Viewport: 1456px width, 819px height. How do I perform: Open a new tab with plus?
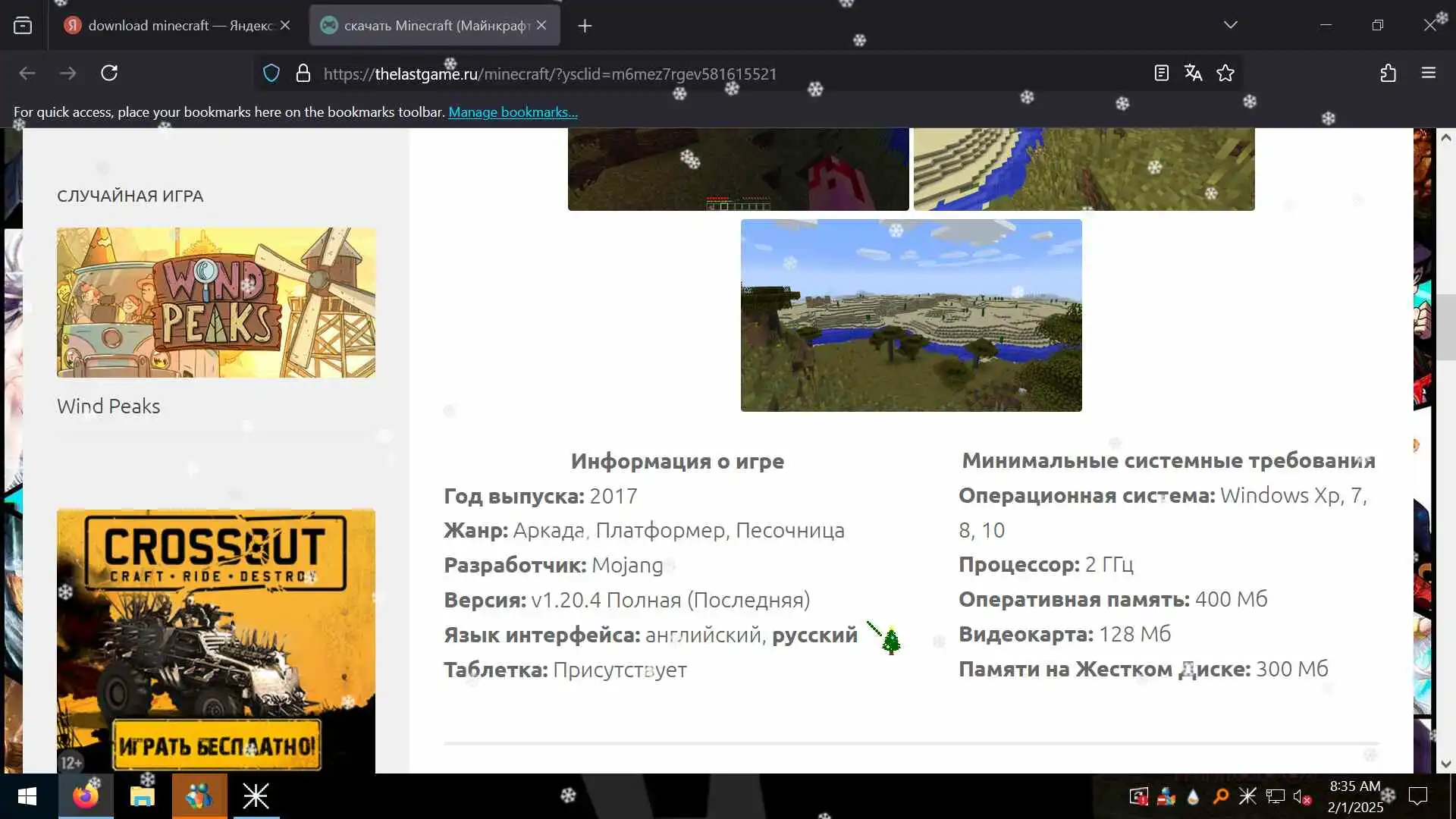585,26
